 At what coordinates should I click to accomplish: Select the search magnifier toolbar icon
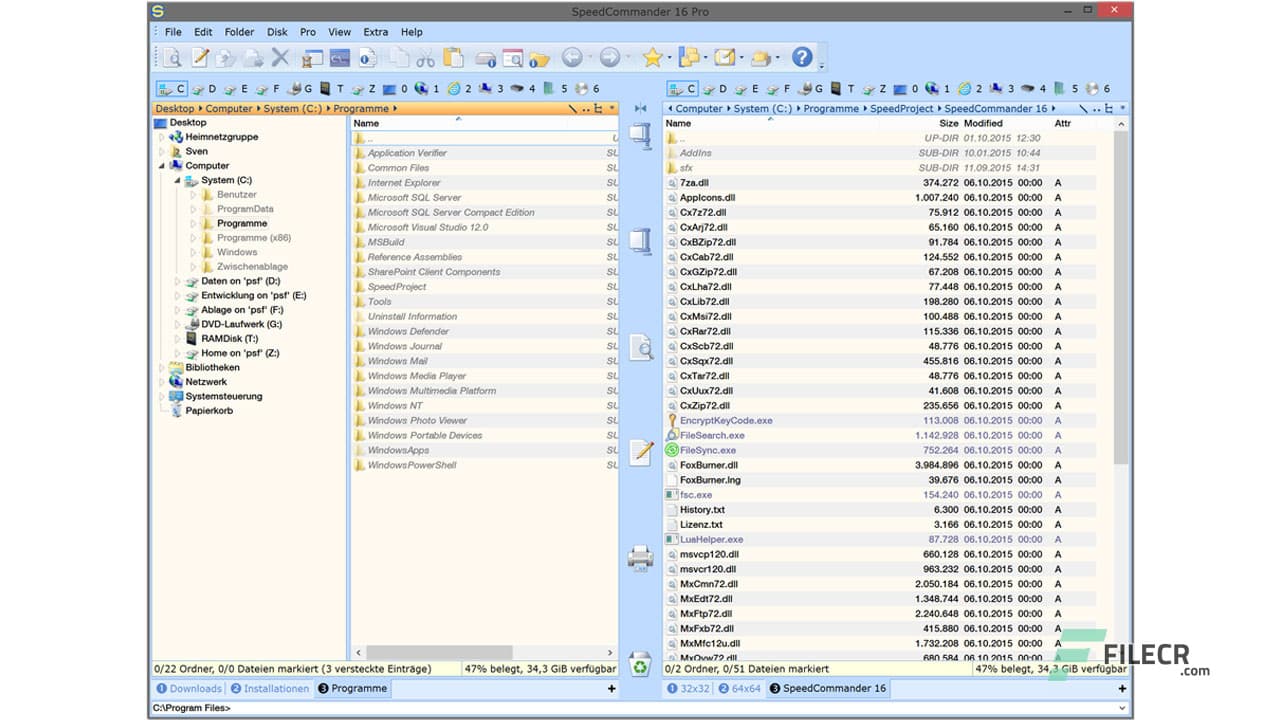tap(171, 57)
